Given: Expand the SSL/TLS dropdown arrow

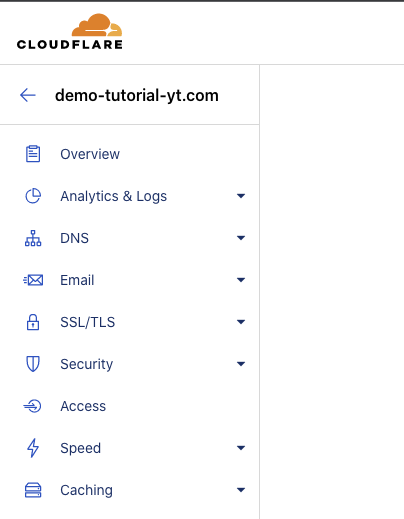Looking at the screenshot, I should [x=241, y=322].
